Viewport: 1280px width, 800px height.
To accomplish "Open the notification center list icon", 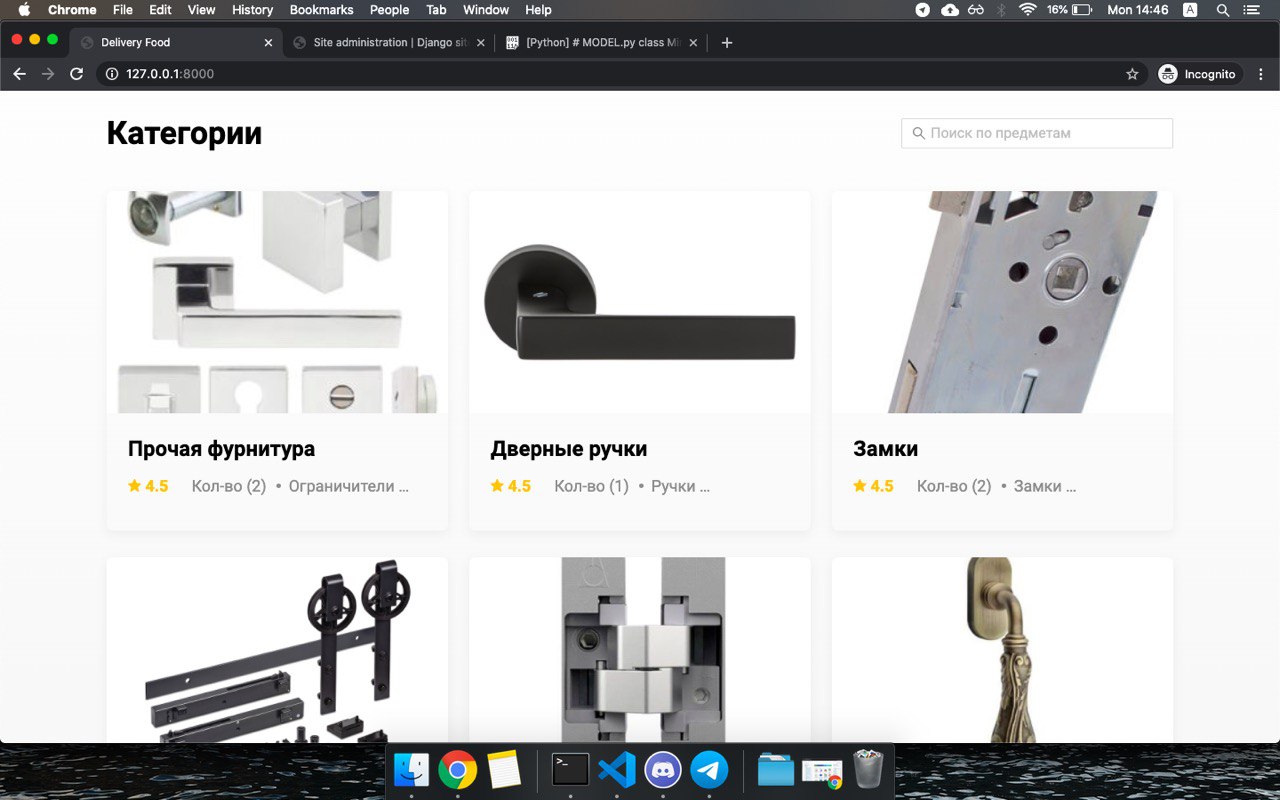I will click(1252, 10).
